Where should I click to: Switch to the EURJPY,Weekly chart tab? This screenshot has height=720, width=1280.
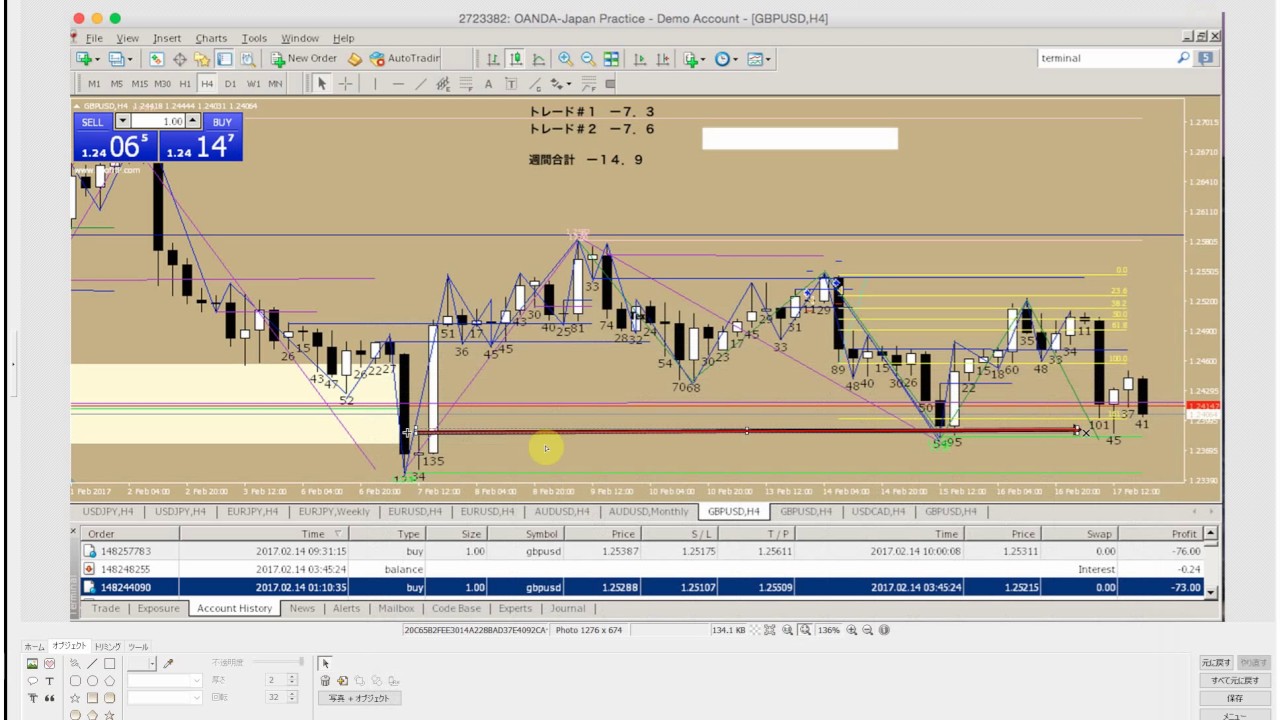point(334,511)
